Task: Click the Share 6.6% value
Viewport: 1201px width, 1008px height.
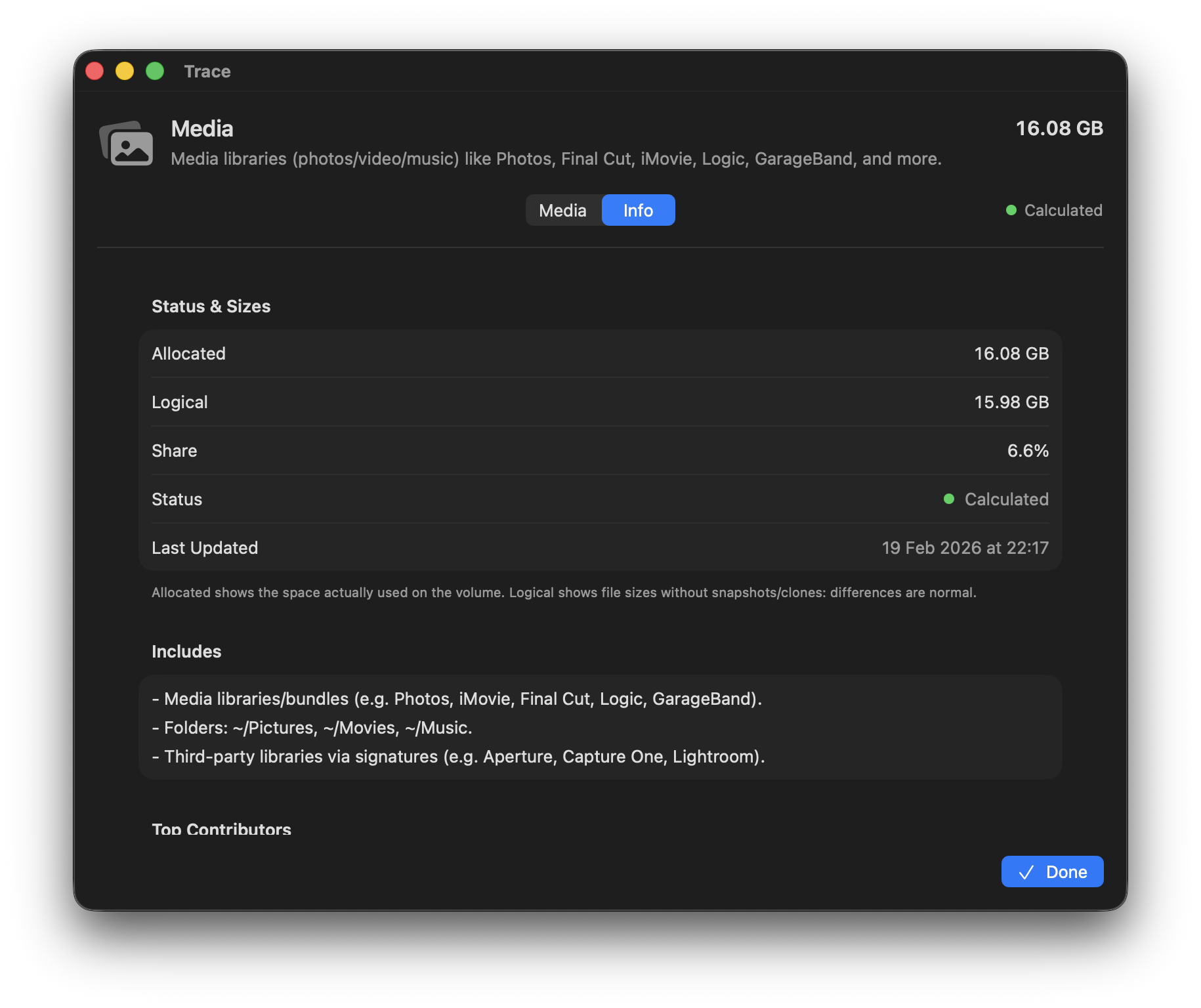Action: [x=1027, y=451]
